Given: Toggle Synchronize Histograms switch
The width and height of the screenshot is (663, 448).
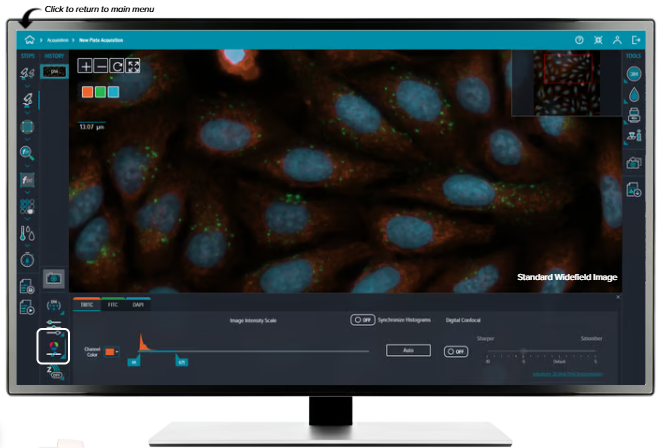Looking at the screenshot, I should point(362,320).
